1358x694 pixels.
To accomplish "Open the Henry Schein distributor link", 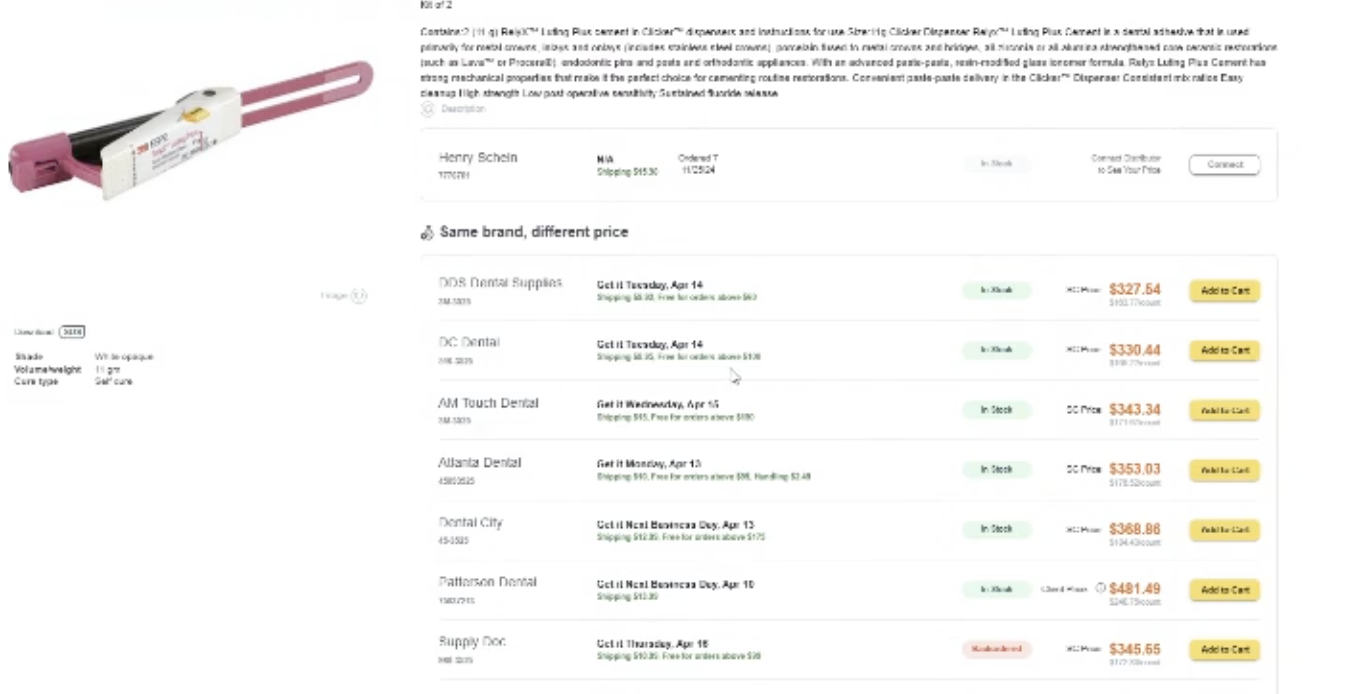I will coord(478,158).
